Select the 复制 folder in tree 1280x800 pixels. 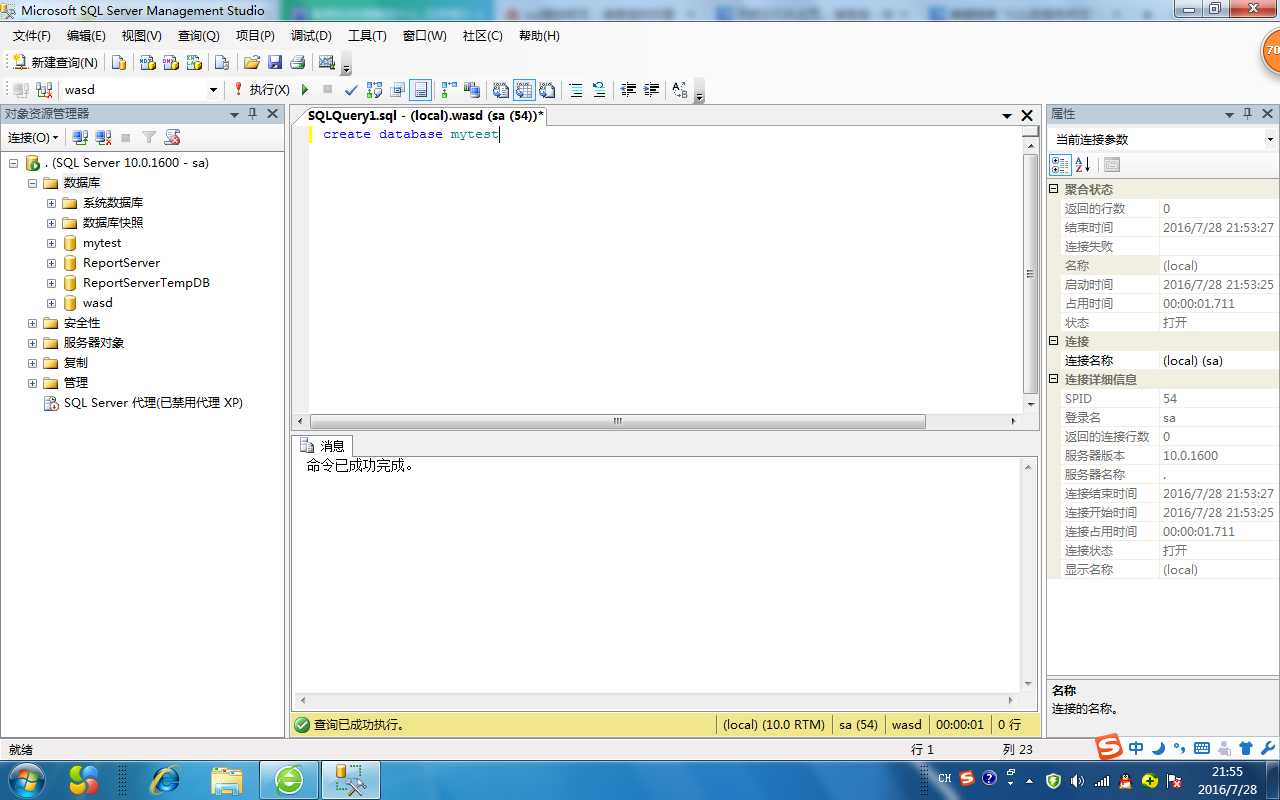click(75, 363)
